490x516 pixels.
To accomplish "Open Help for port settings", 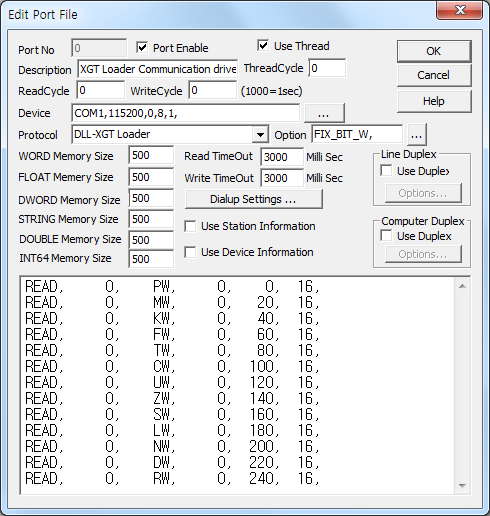I will click(434, 101).
